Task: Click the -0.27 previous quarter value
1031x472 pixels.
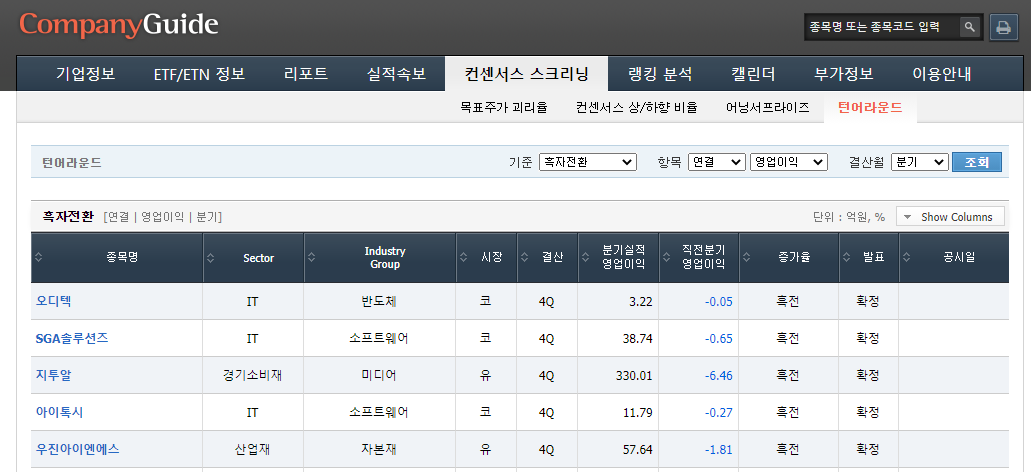Action: (718, 413)
